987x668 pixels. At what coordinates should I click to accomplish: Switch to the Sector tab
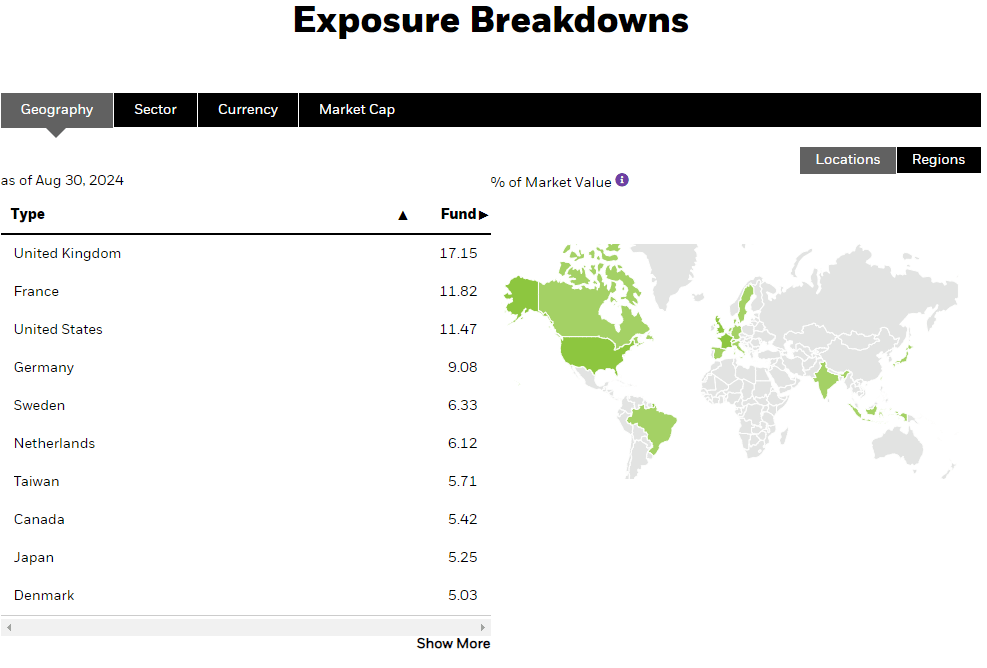click(x=155, y=109)
